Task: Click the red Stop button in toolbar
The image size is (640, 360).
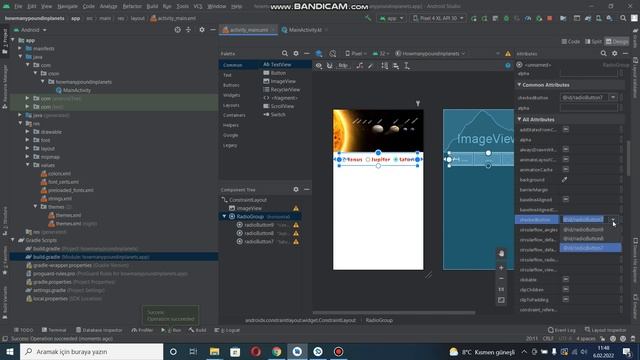Action: [x=550, y=18]
